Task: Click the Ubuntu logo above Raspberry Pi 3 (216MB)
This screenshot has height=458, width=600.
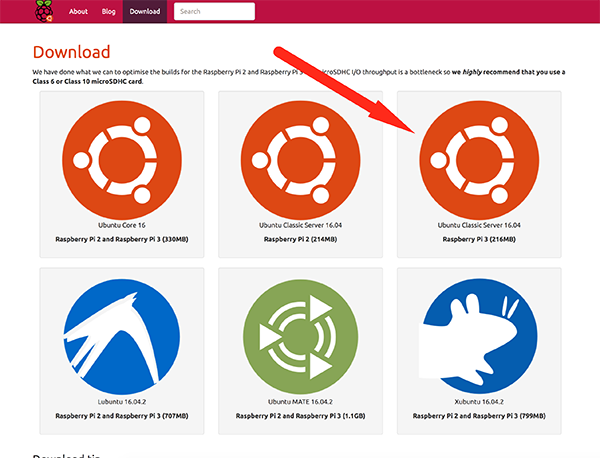Action: click(479, 160)
